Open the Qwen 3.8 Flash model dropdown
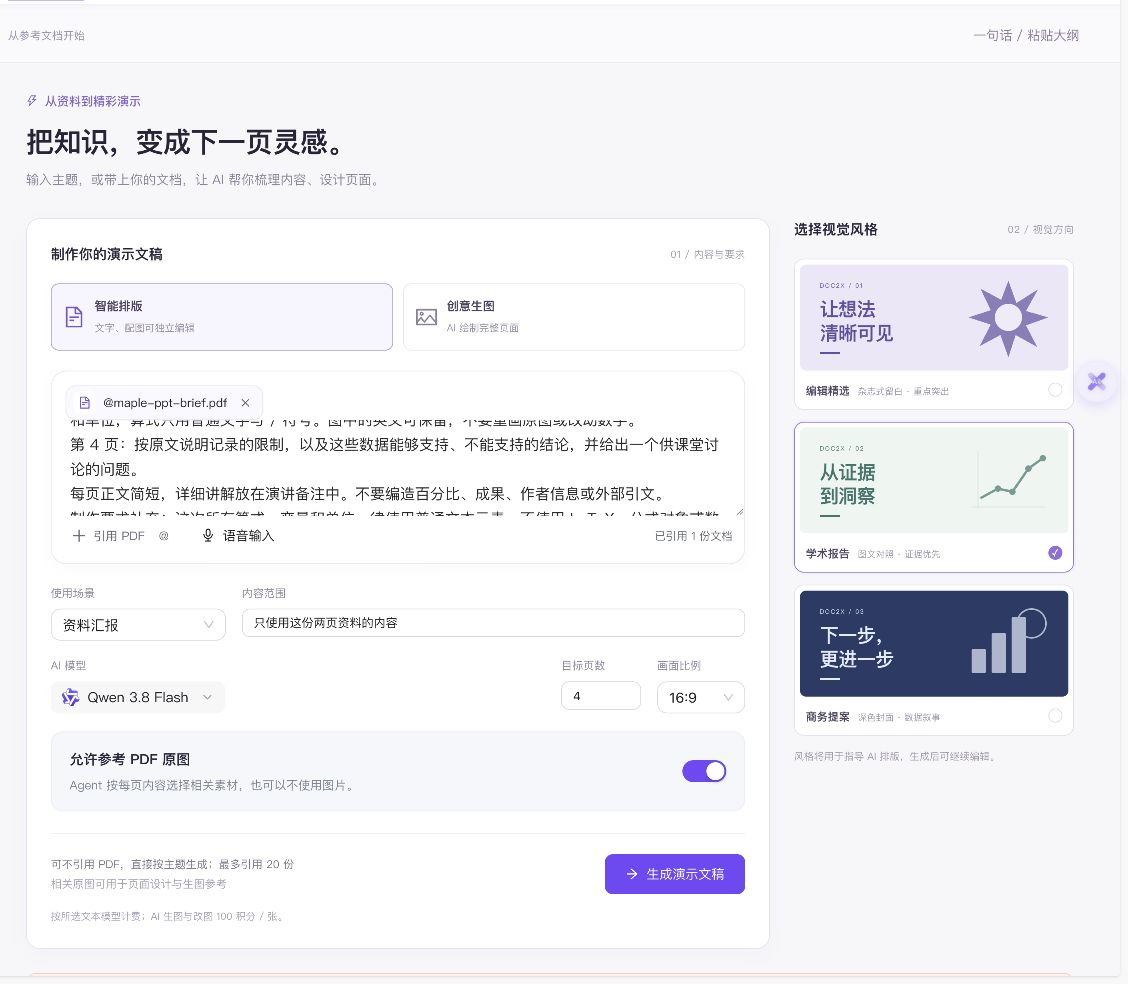This screenshot has height=984, width=1128. point(138,697)
